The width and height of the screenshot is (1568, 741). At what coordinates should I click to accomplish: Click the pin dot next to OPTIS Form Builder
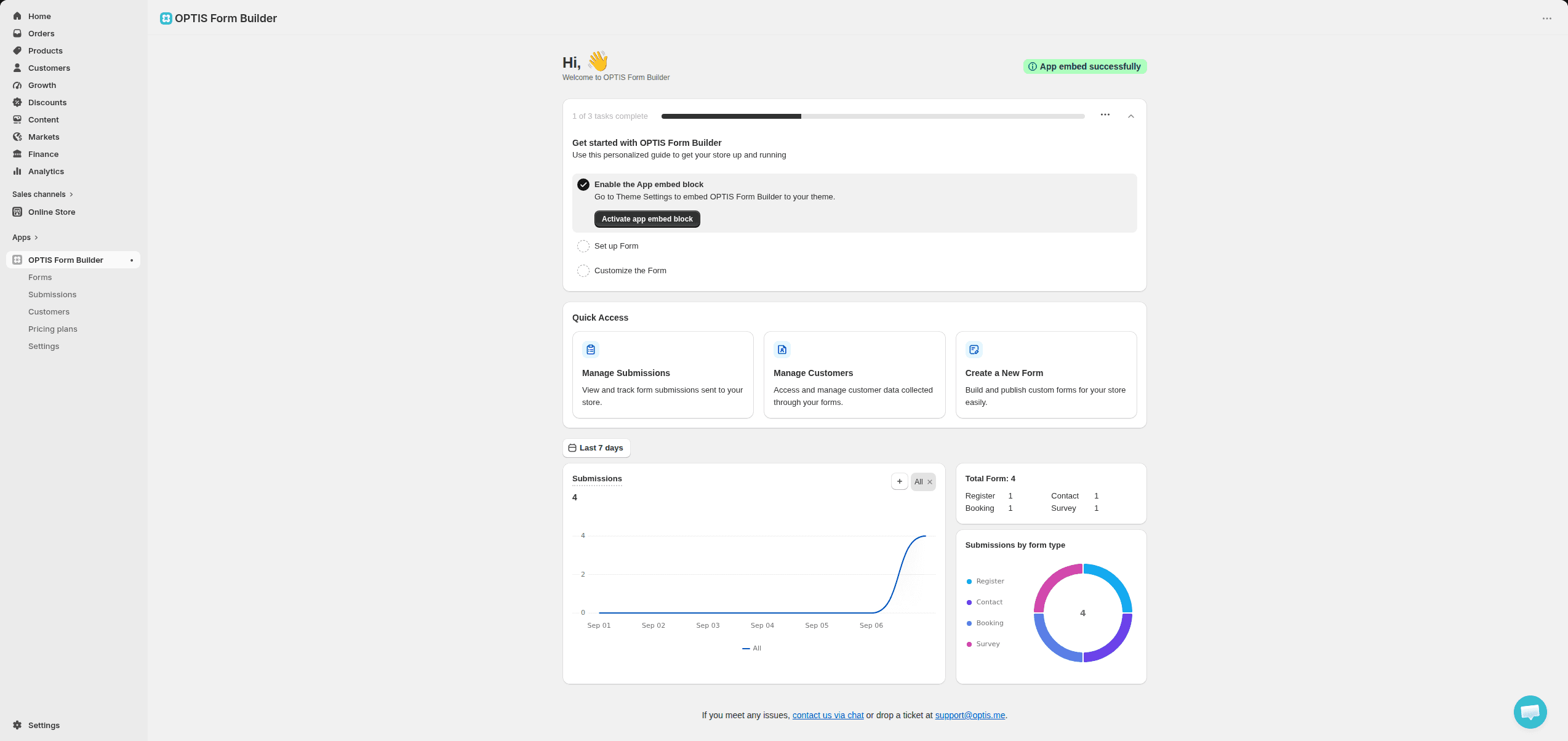click(132, 260)
